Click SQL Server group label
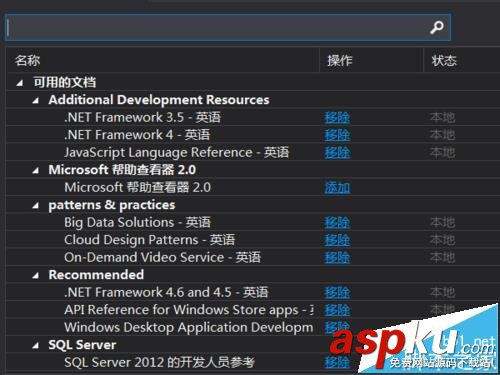Screen dimensions: 500x375 pos(82,345)
